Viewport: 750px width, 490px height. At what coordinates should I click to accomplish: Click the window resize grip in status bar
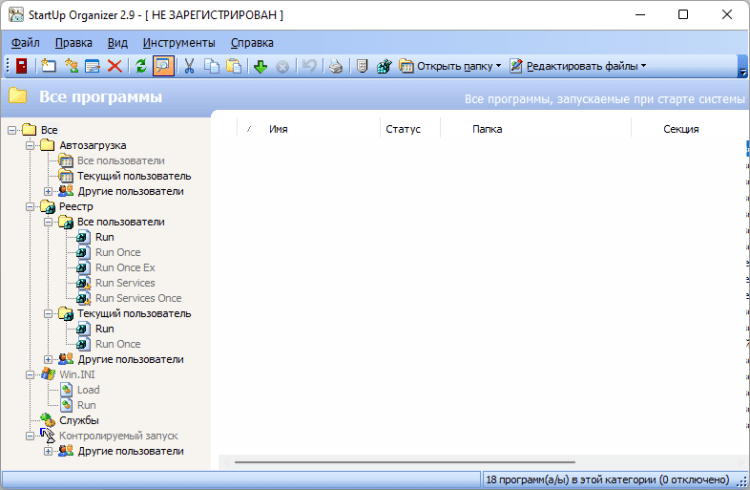(742, 482)
